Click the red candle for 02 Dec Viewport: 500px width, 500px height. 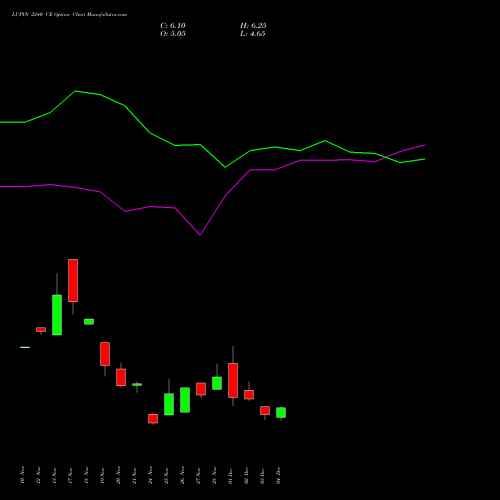coord(249,395)
